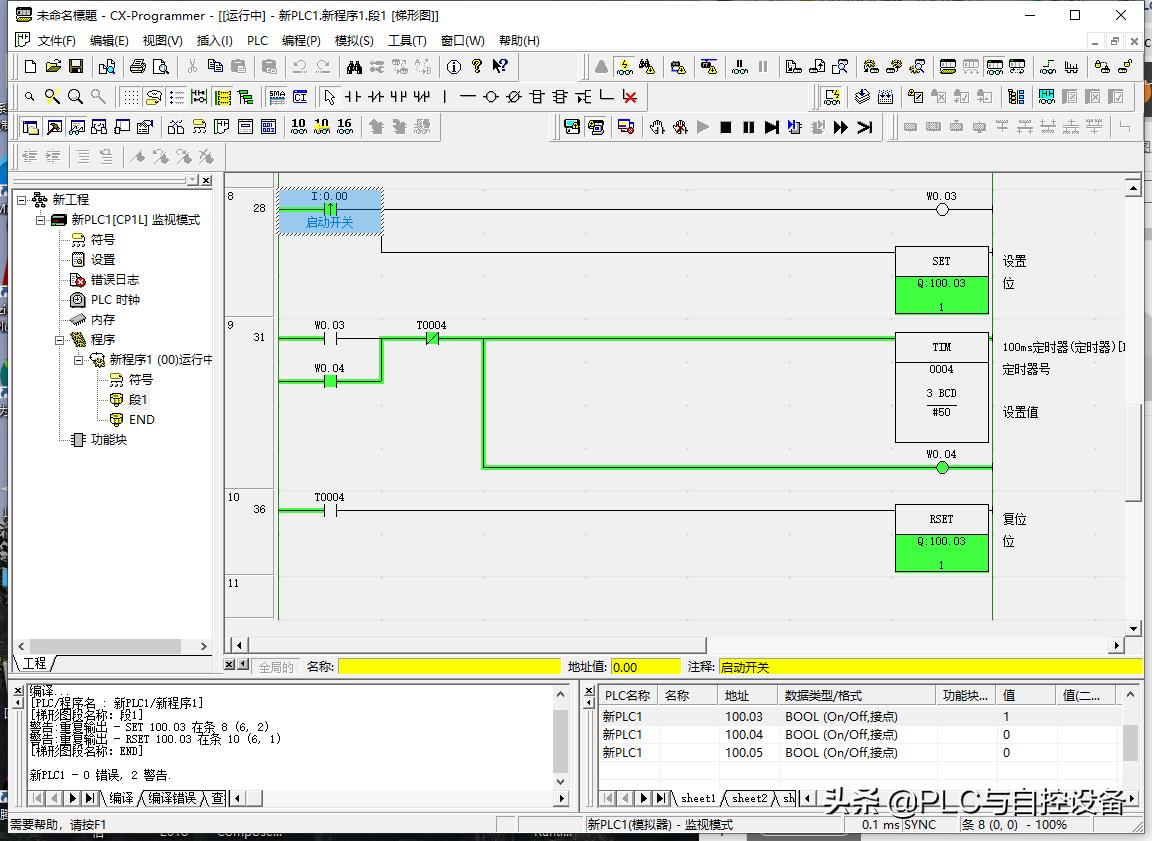
Task: Create a new project file
Action: (30, 67)
